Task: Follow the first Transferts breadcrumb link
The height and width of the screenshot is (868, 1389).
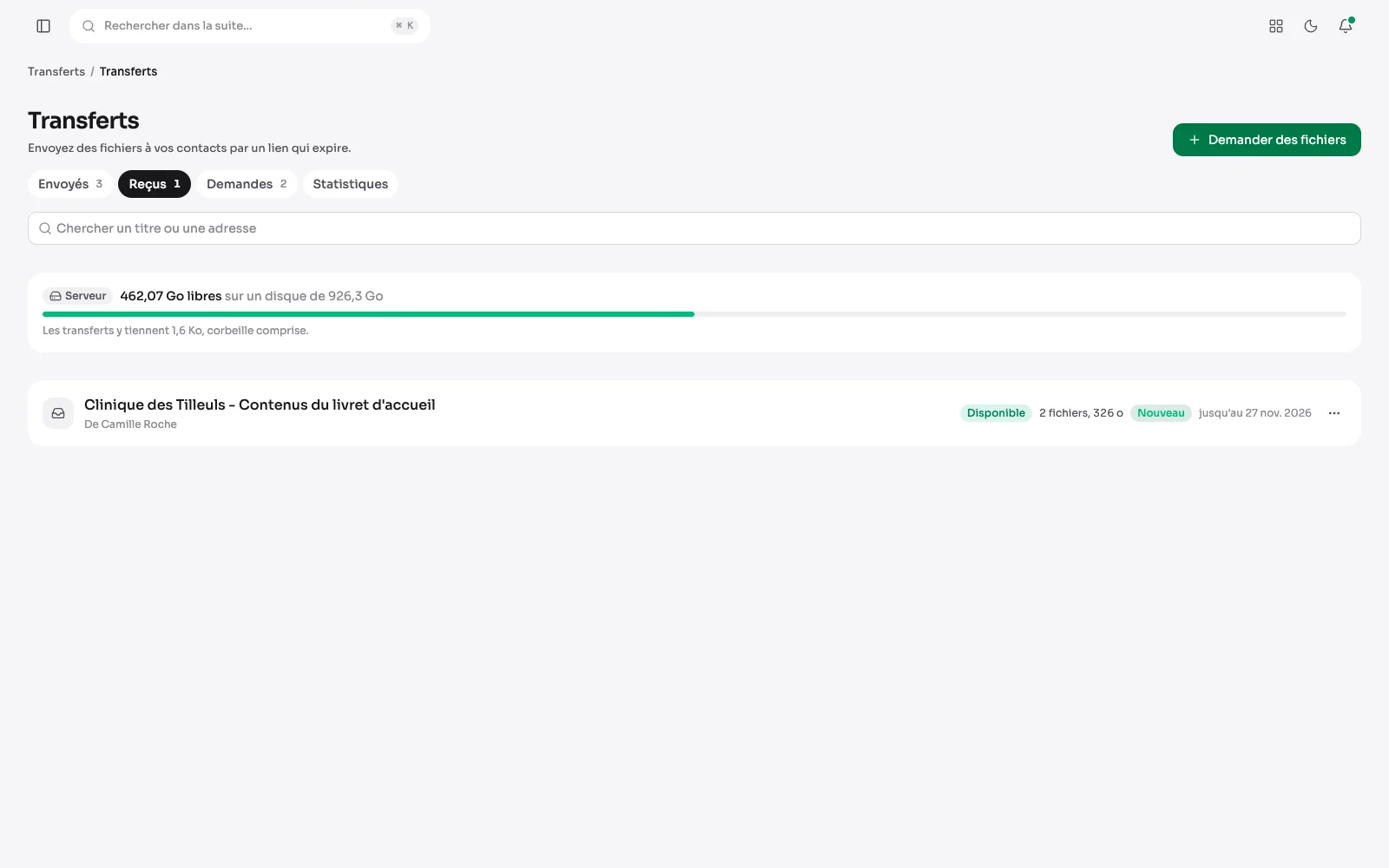Action: point(56,71)
